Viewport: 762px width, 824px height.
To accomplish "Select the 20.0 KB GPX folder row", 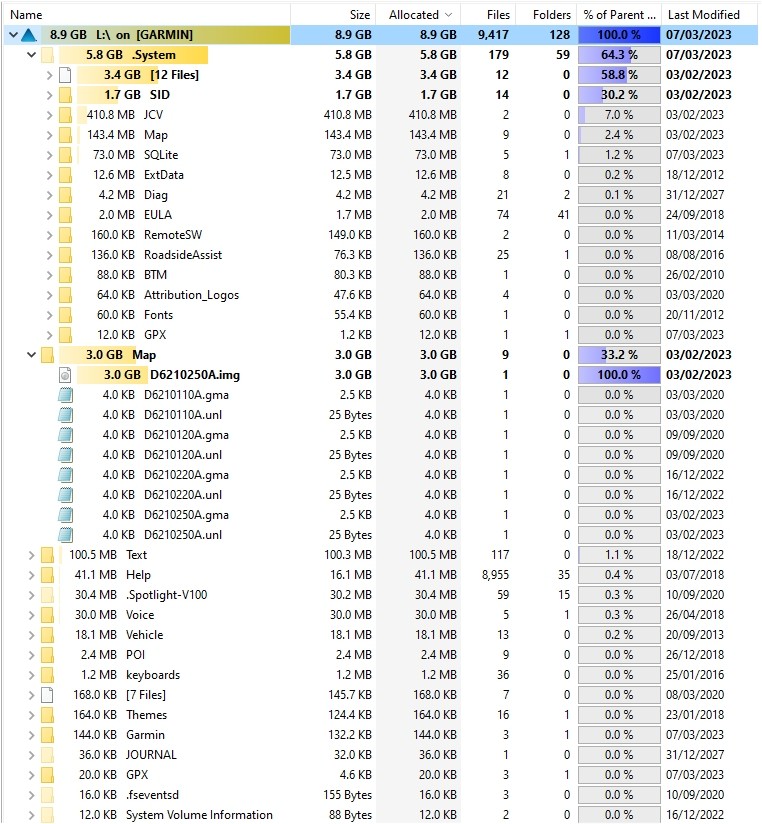I will (x=380, y=775).
